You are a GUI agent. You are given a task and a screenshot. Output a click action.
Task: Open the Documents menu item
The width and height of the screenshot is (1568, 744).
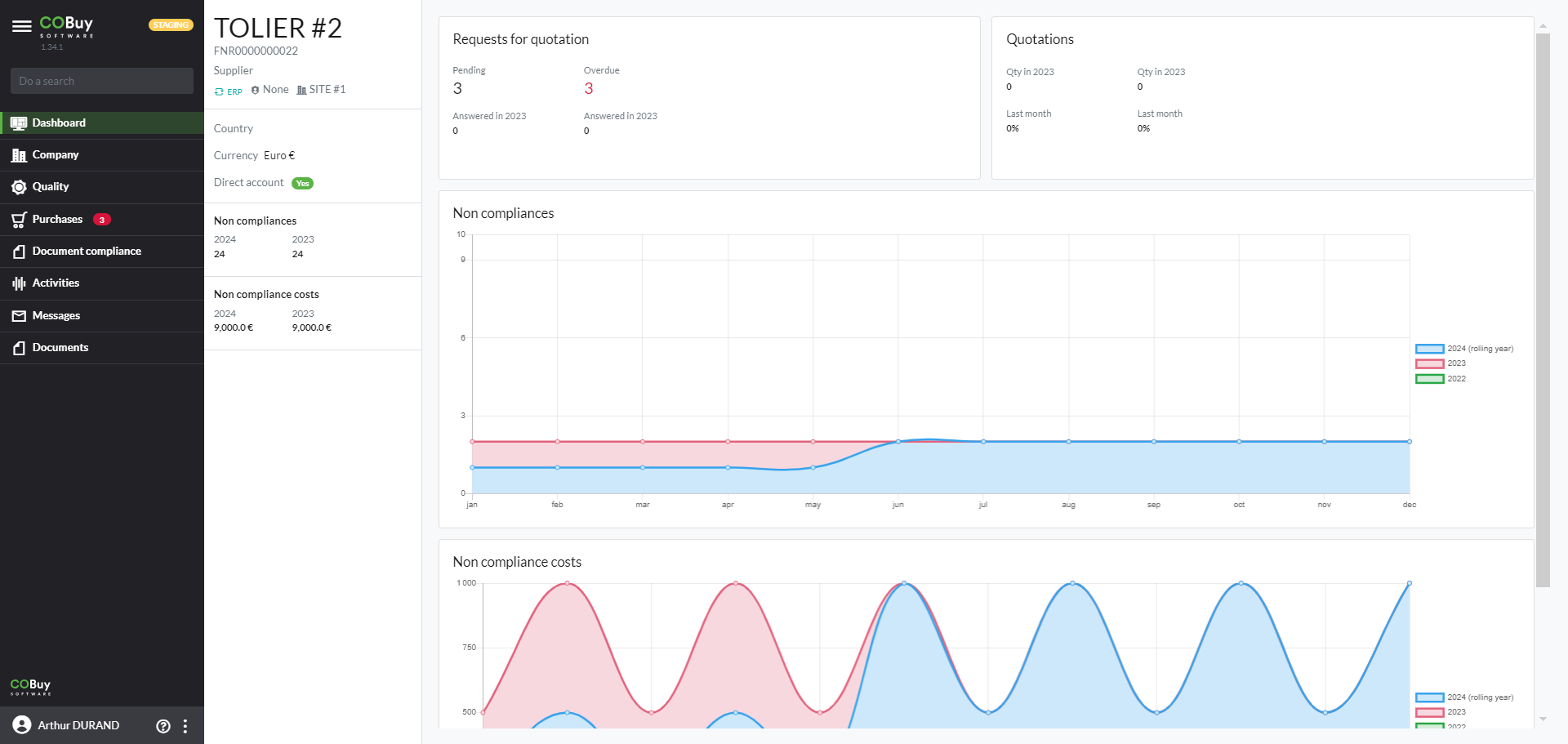[60, 348]
